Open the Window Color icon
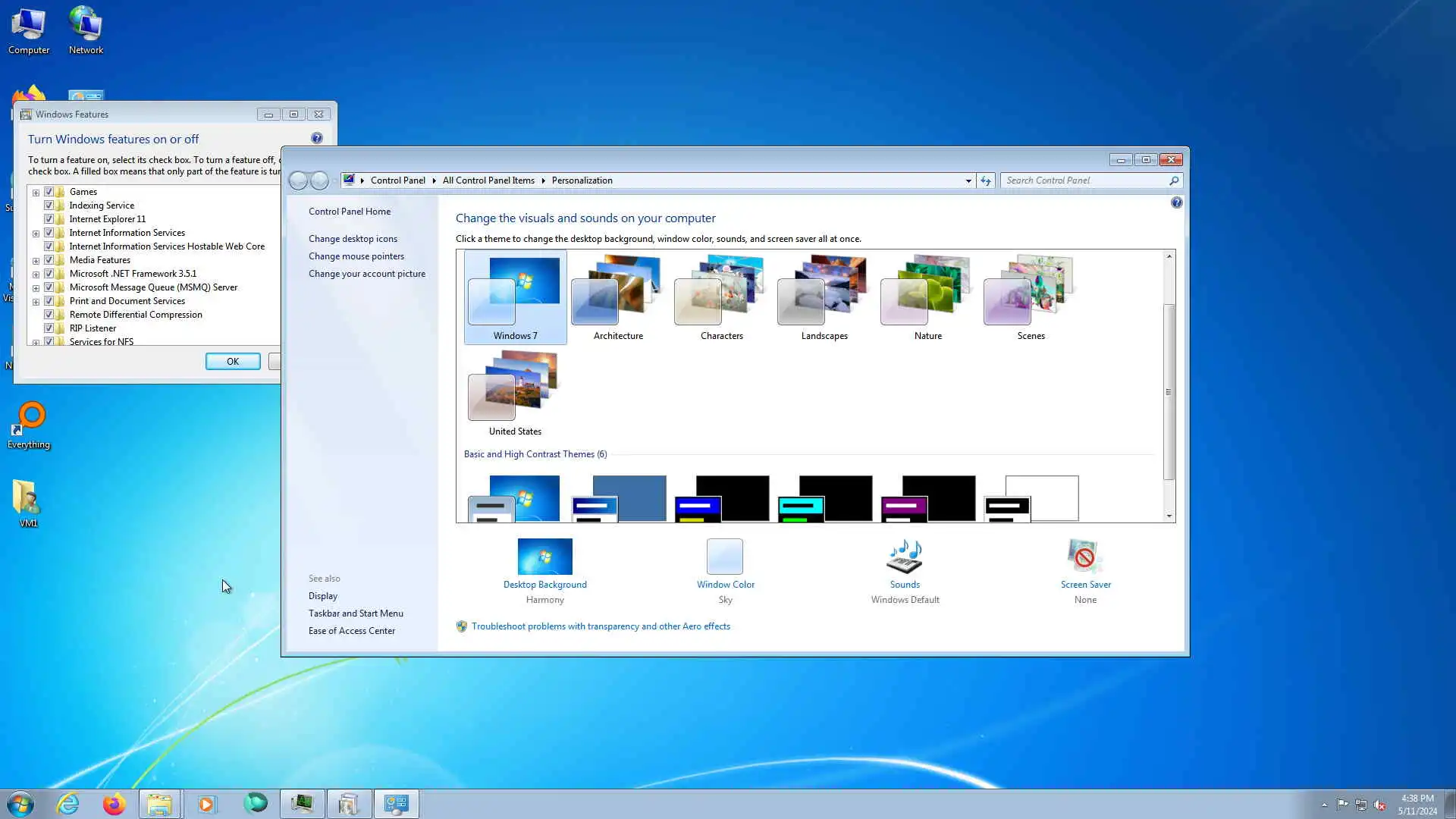This screenshot has width=1456, height=819. 725,557
